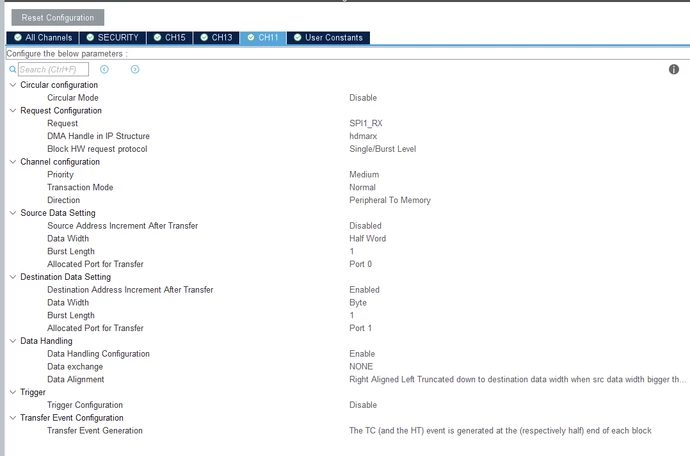Select the Direction Peripheral To Memory value
The width and height of the screenshot is (690, 456).
click(390, 200)
